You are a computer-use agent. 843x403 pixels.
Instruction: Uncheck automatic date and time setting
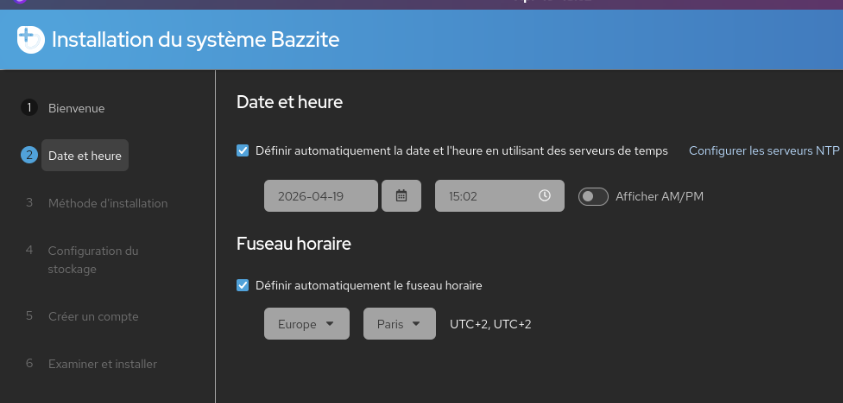(x=243, y=151)
